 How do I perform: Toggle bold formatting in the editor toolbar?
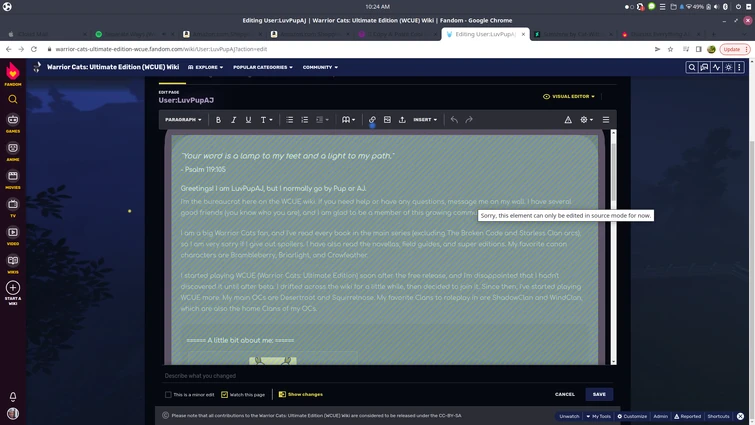[218, 120]
